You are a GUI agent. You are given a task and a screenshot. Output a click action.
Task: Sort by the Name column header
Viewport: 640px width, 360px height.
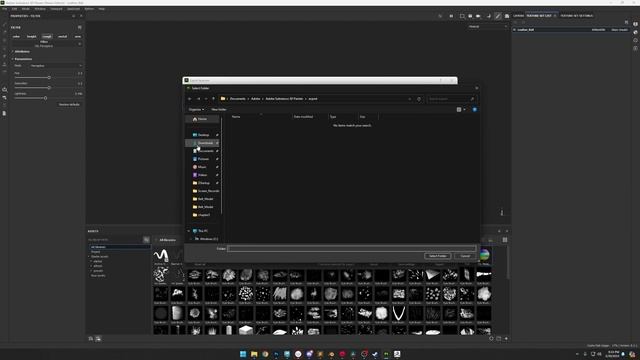236,117
